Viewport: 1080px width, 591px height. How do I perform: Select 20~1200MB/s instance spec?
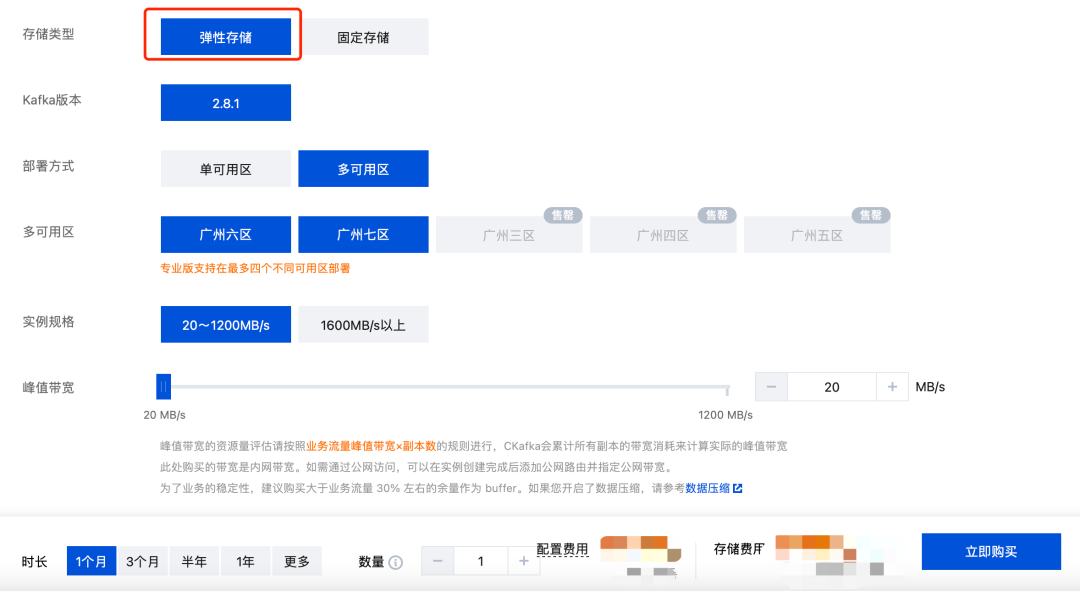coord(226,324)
